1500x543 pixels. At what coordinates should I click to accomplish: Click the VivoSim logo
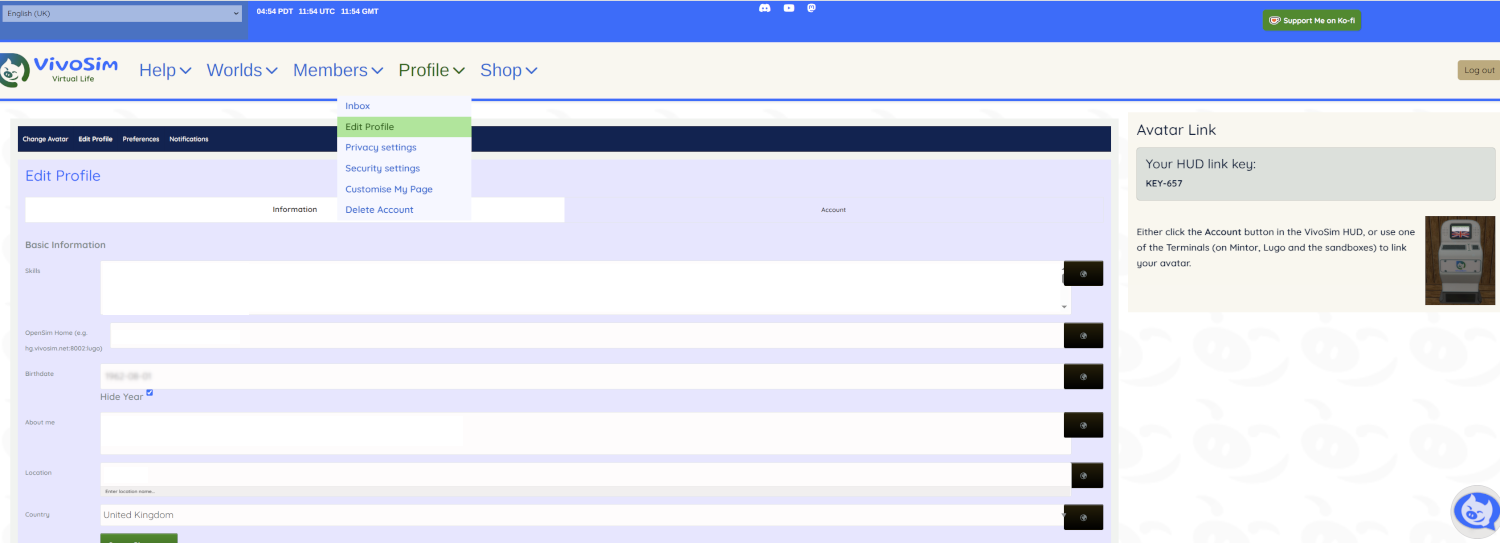pyautogui.click(x=60, y=69)
